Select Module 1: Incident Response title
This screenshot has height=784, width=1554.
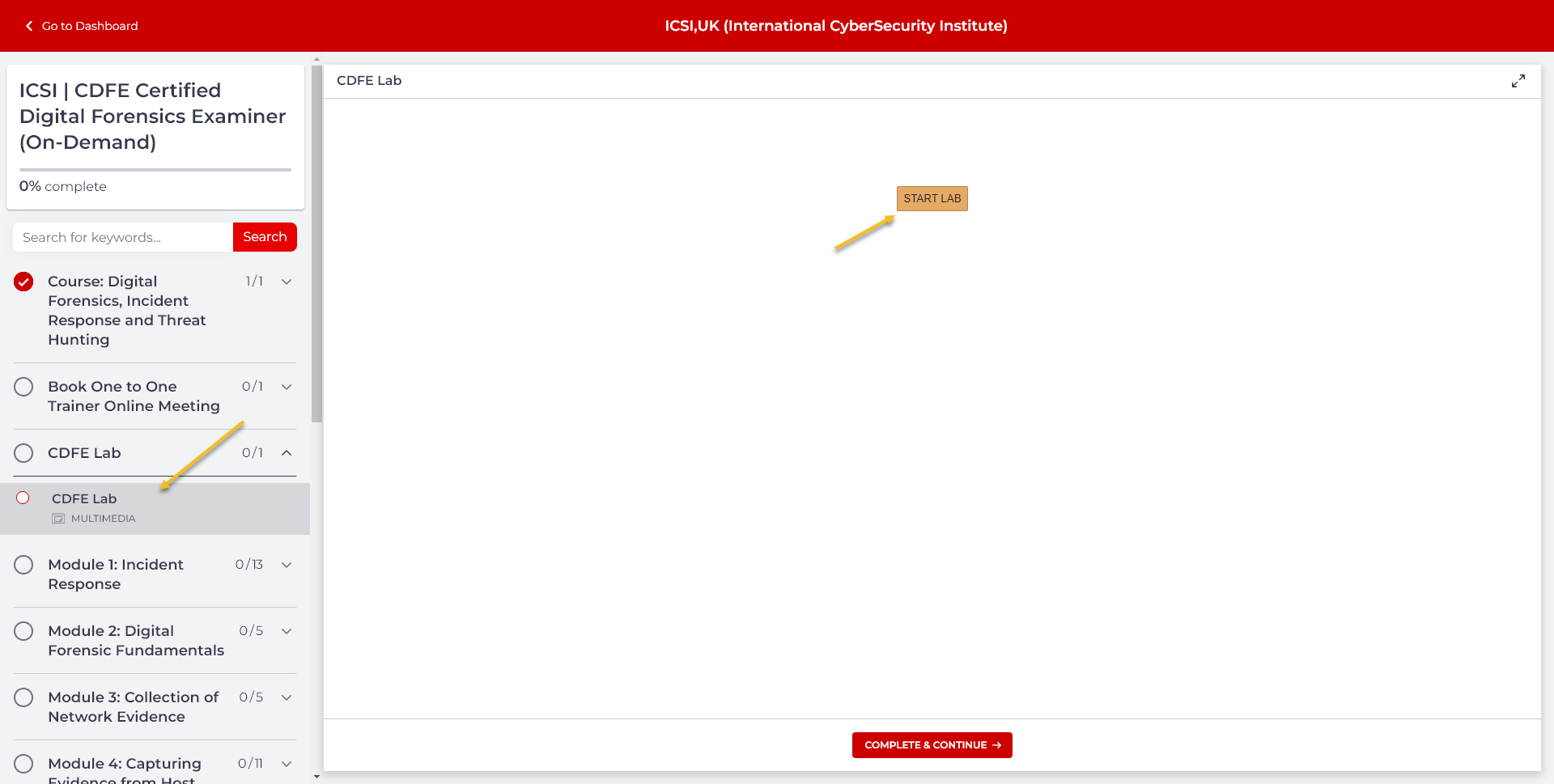pyautogui.click(x=116, y=574)
